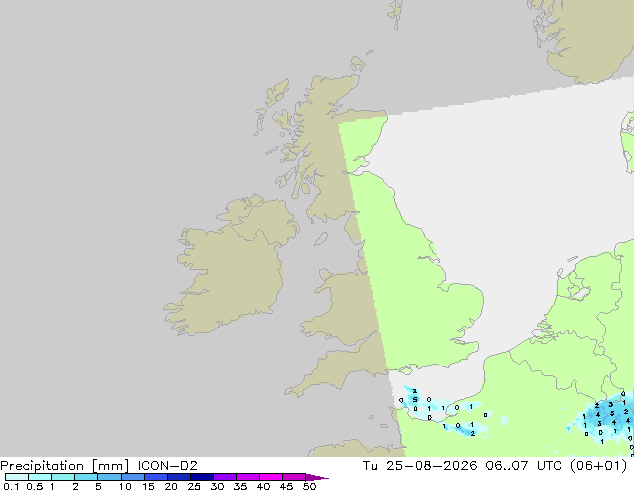The image size is (634, 490).
Task: Click the 20–25 mm legend color box
Action: pyautogui.click(x=178, y=477)
